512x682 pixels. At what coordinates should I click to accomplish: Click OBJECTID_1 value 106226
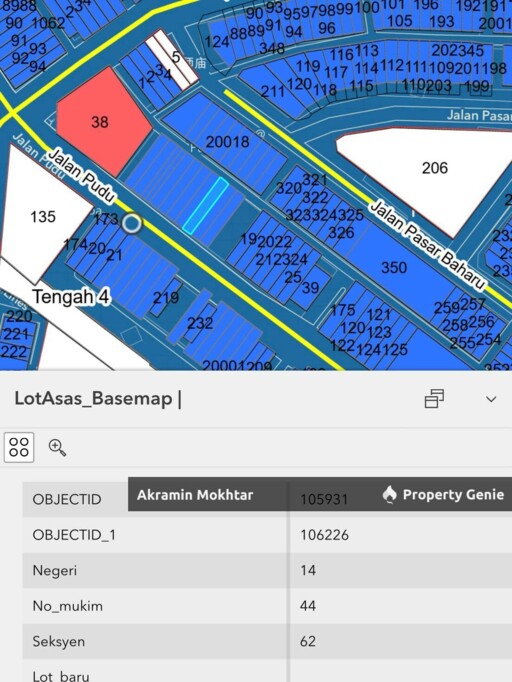[325, 535]
